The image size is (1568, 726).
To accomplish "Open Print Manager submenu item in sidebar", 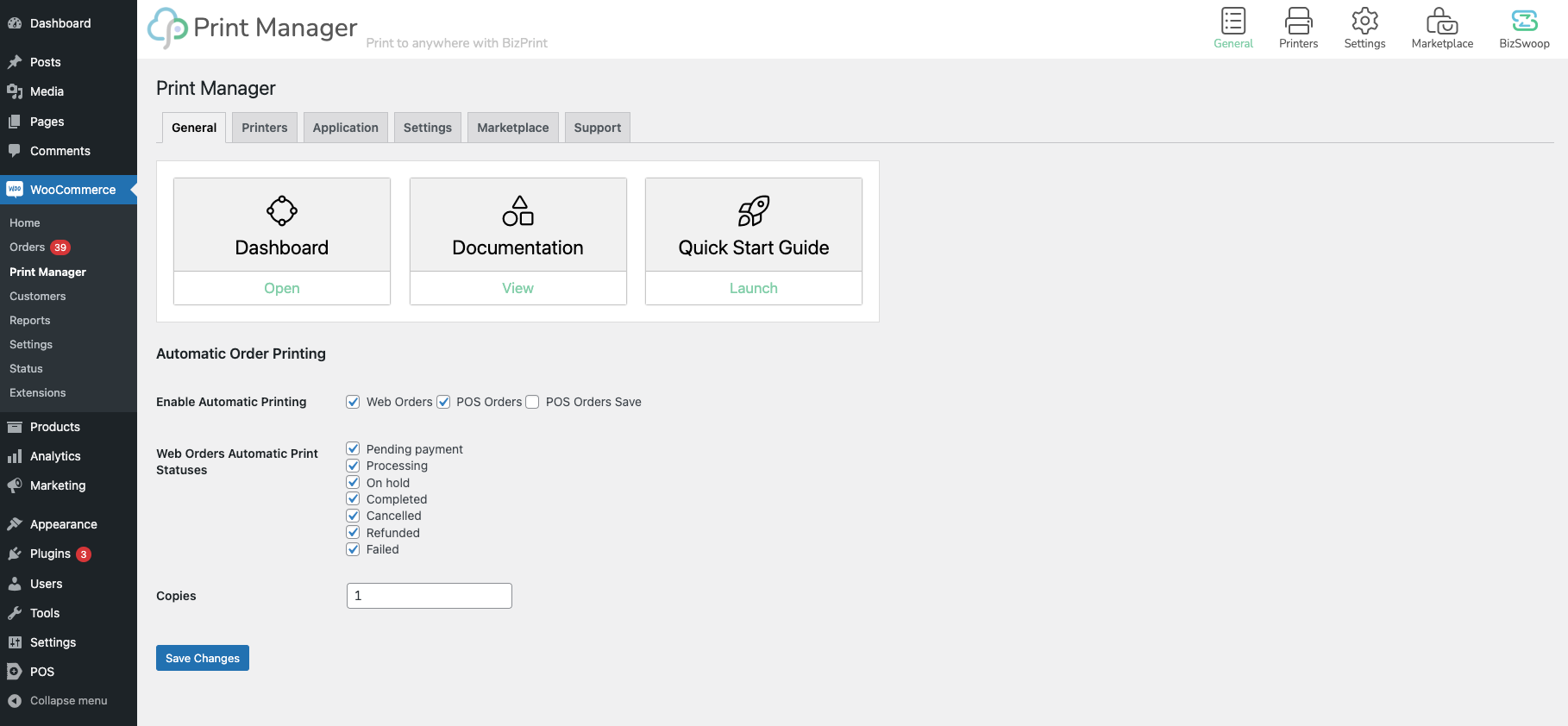I will coord(48,272).
